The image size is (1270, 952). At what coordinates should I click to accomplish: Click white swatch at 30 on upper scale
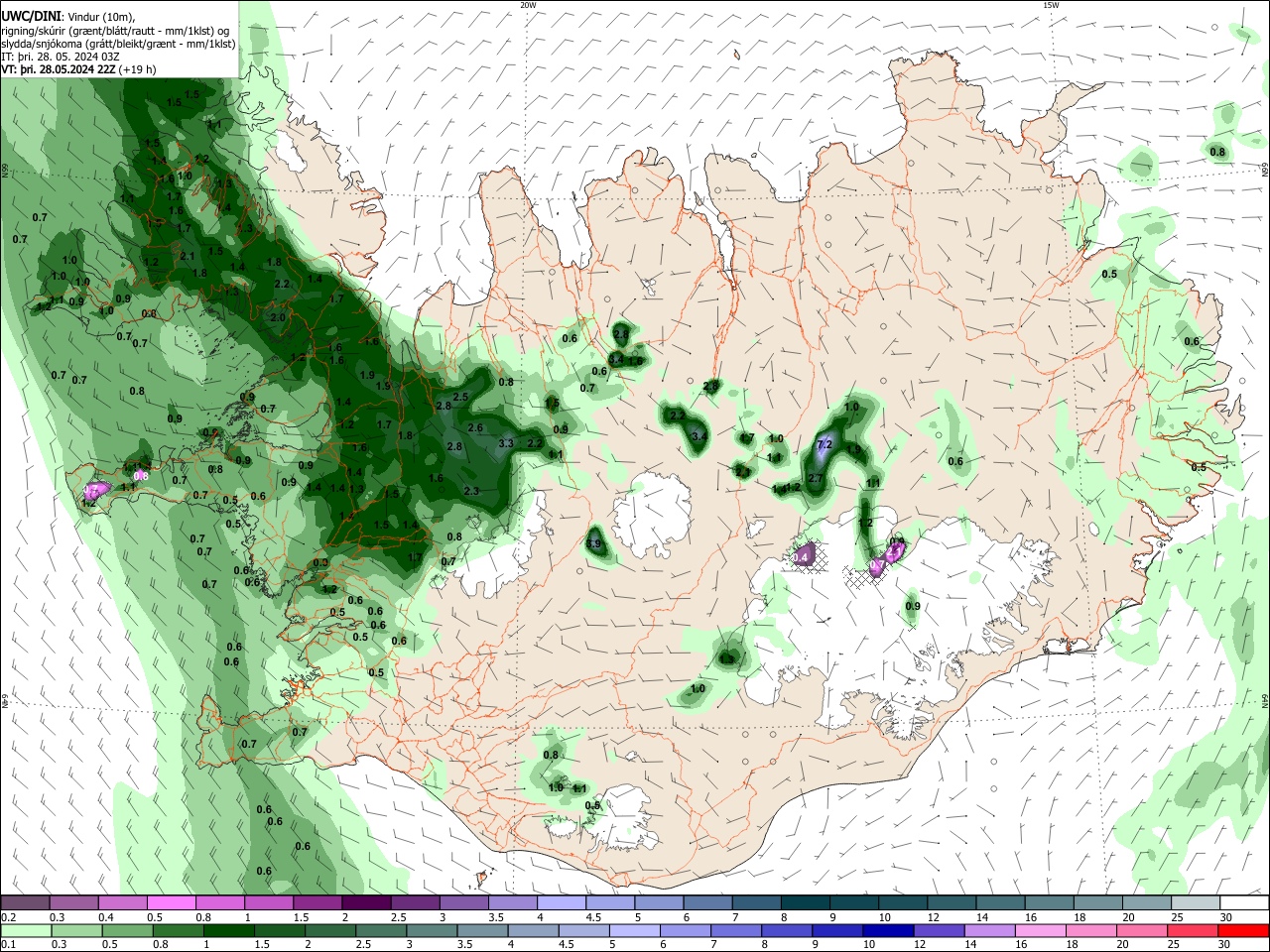point(1244,902)
